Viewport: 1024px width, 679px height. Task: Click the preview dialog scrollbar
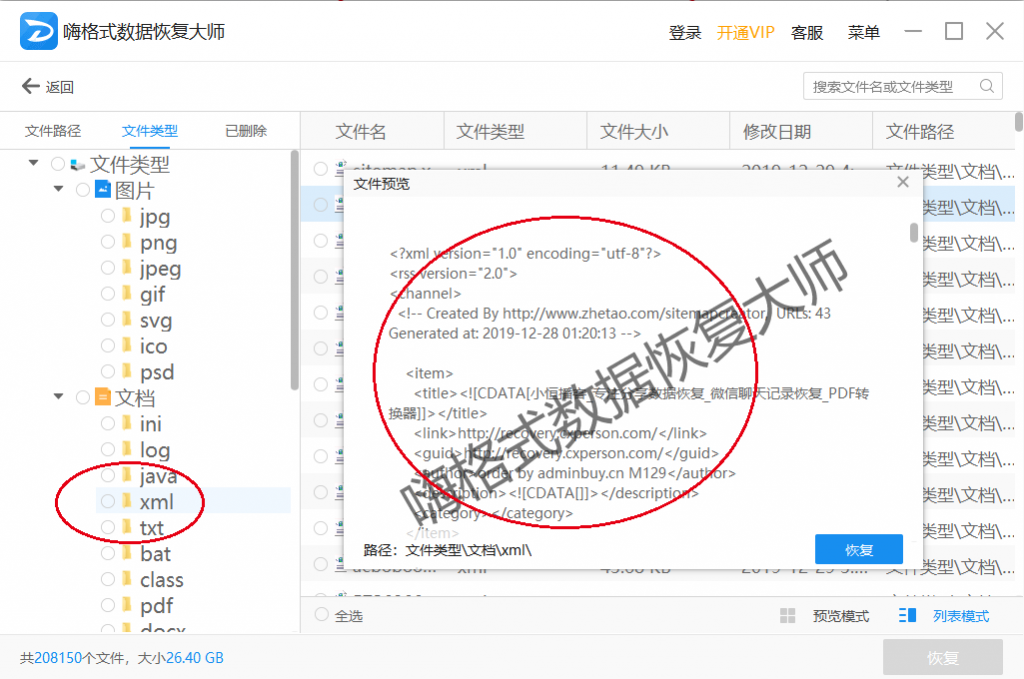tap(914, 232)
